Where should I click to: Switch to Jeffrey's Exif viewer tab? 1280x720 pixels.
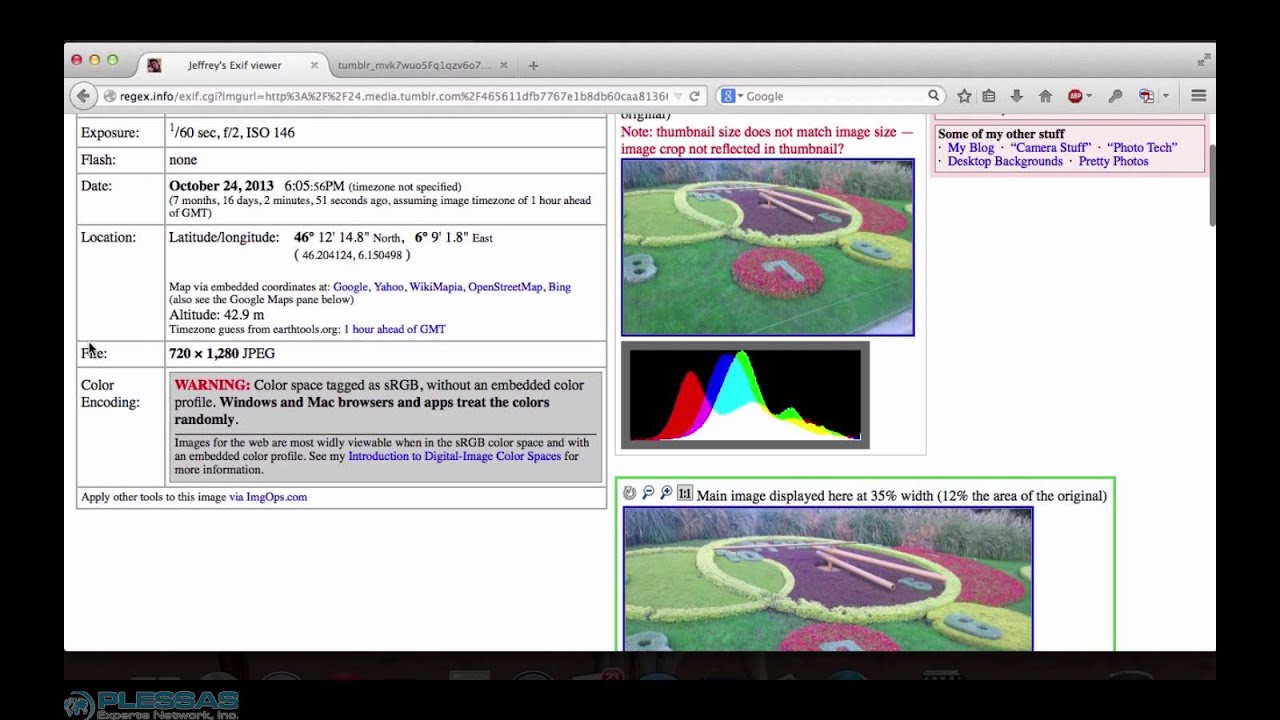coord(234,65)
